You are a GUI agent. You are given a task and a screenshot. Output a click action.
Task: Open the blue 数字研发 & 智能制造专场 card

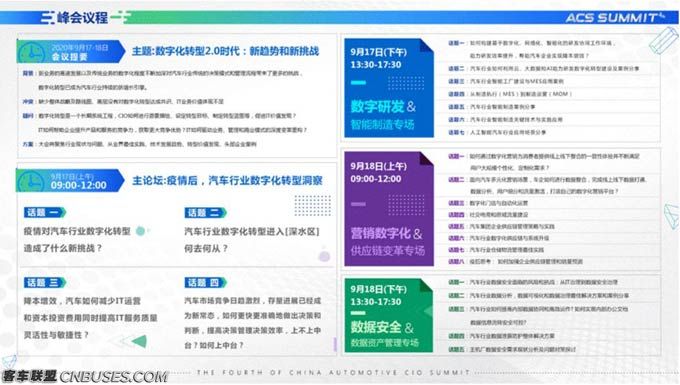389,88
